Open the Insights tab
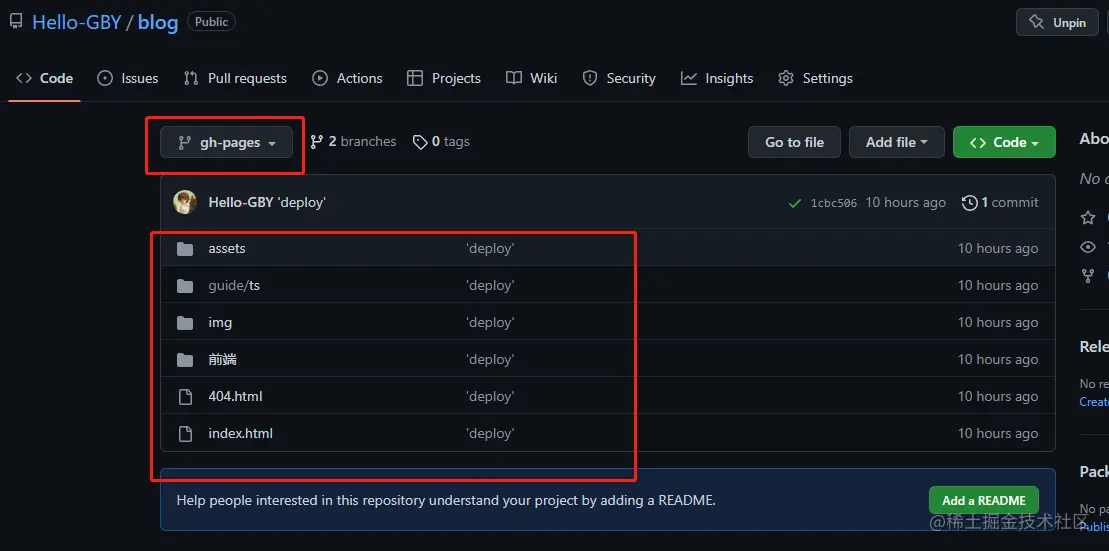The image size is (1109, 551). (716, 79)
